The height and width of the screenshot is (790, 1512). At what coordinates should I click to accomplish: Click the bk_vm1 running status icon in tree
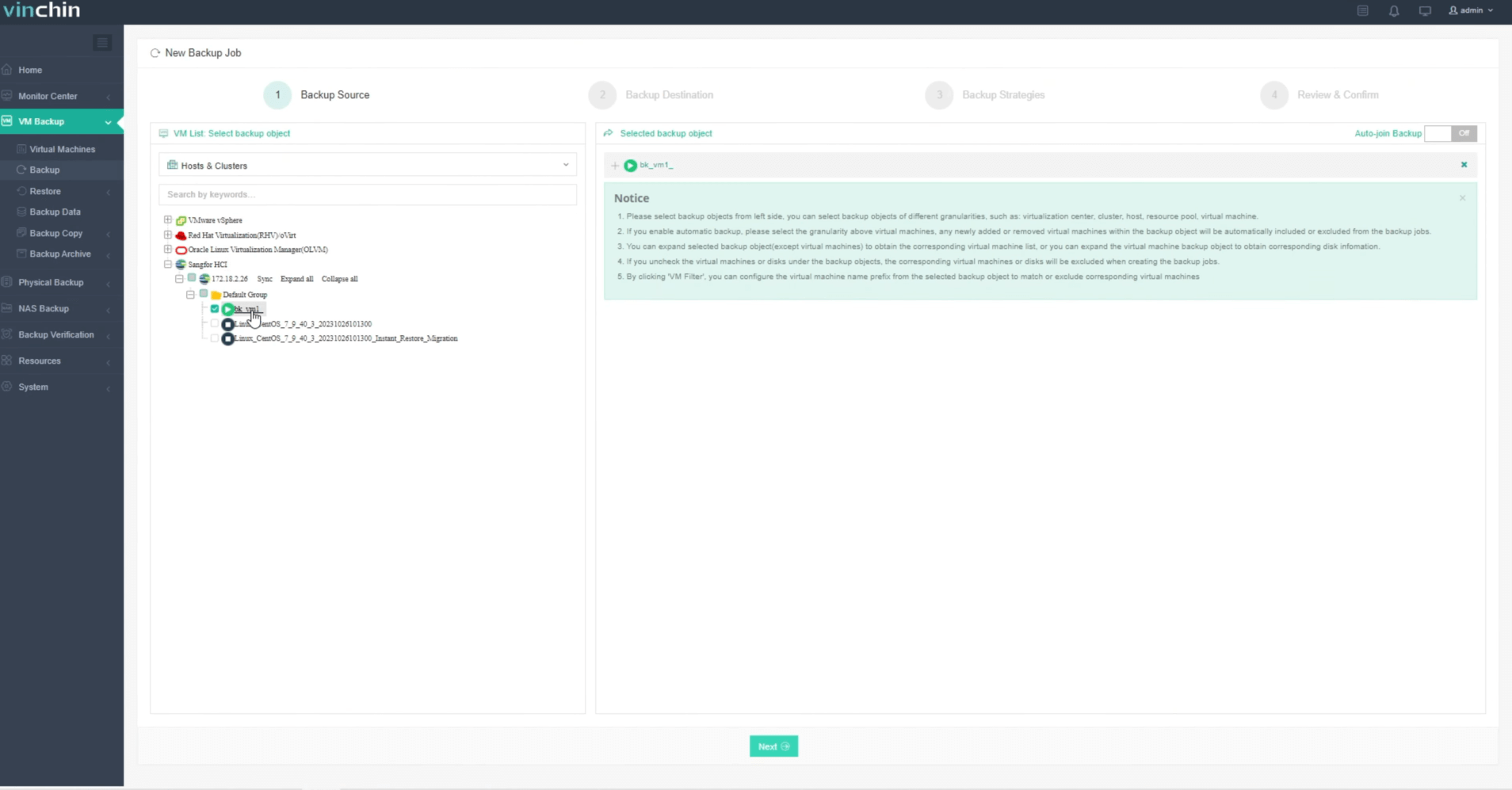tap(228, 309)
